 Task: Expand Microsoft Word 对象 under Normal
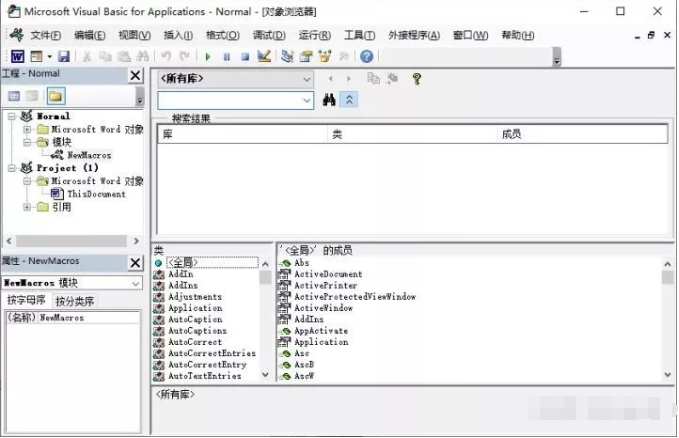pyautogui.click(x=27, y=129)
